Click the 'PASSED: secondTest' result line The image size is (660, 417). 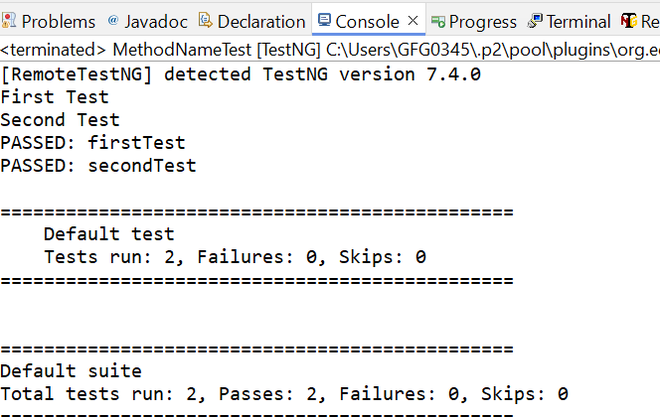pyautogui.click(x=98, y=166)
